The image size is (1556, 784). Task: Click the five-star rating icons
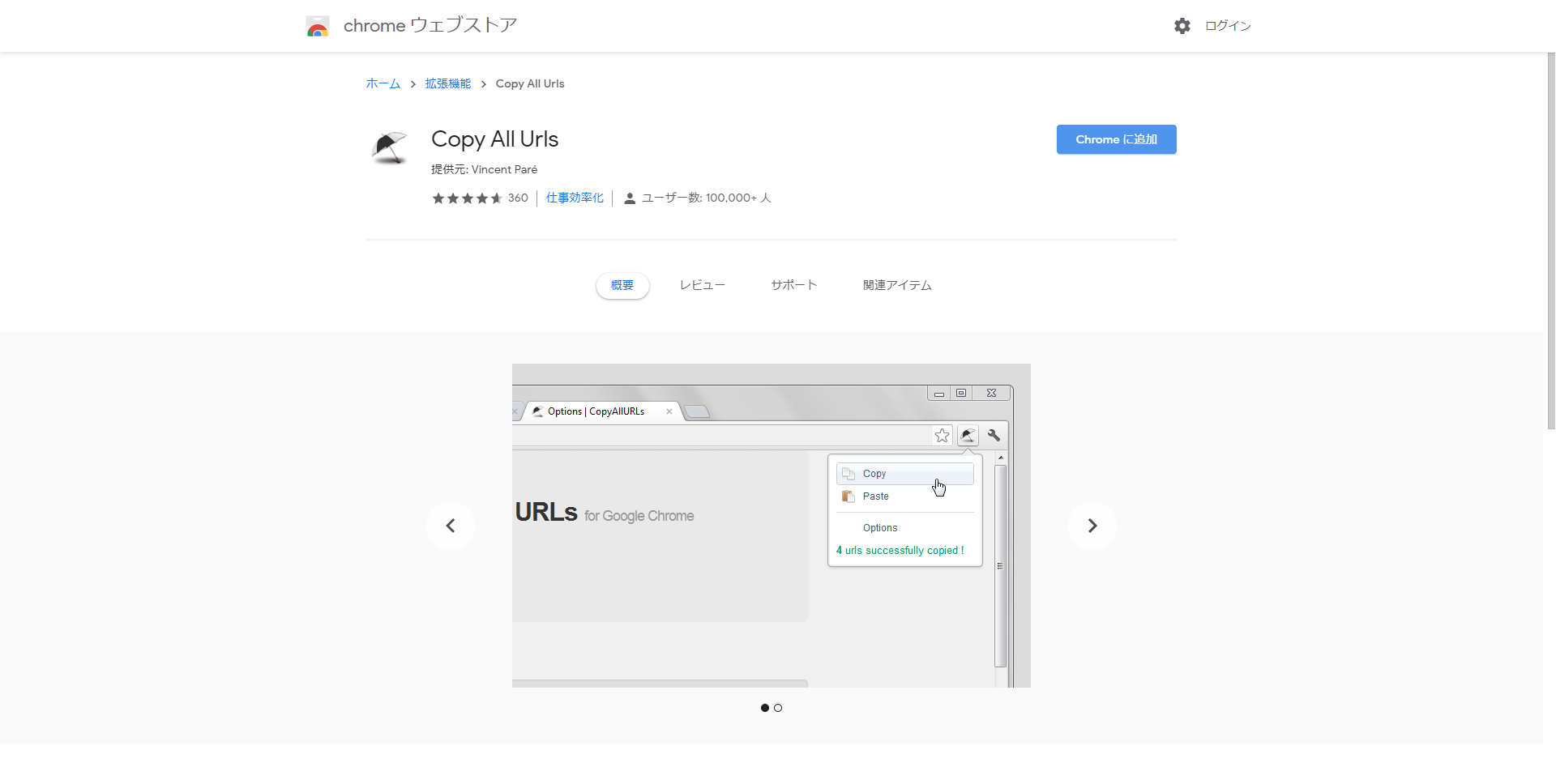coord(467,198)
